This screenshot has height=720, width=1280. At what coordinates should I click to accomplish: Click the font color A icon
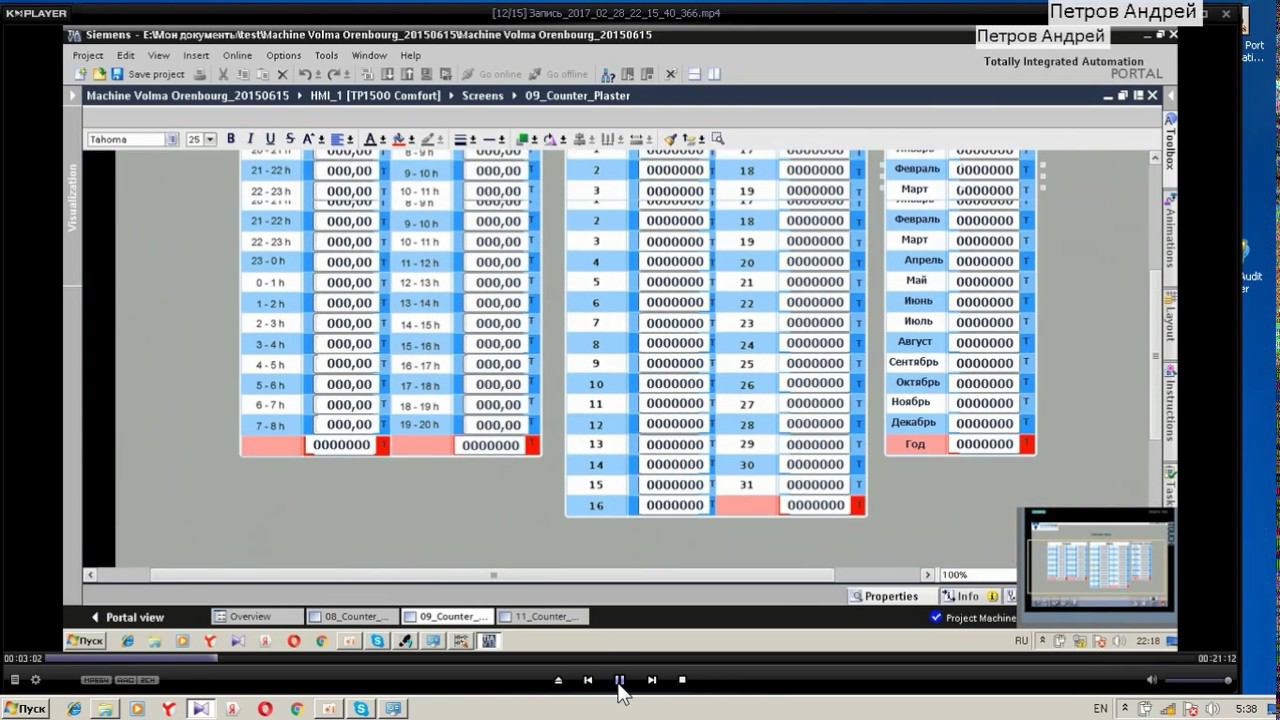click(370, 139)
